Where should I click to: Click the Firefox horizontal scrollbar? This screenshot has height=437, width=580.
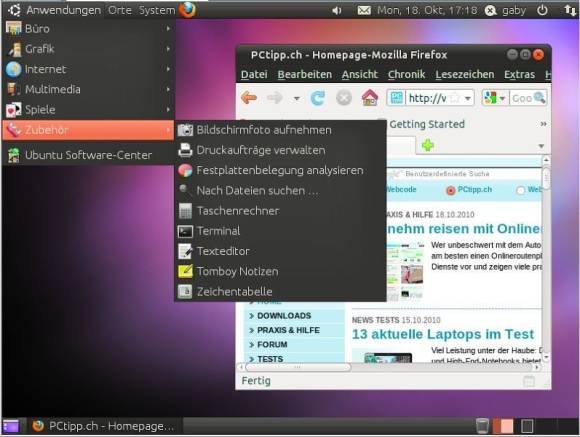298,367
